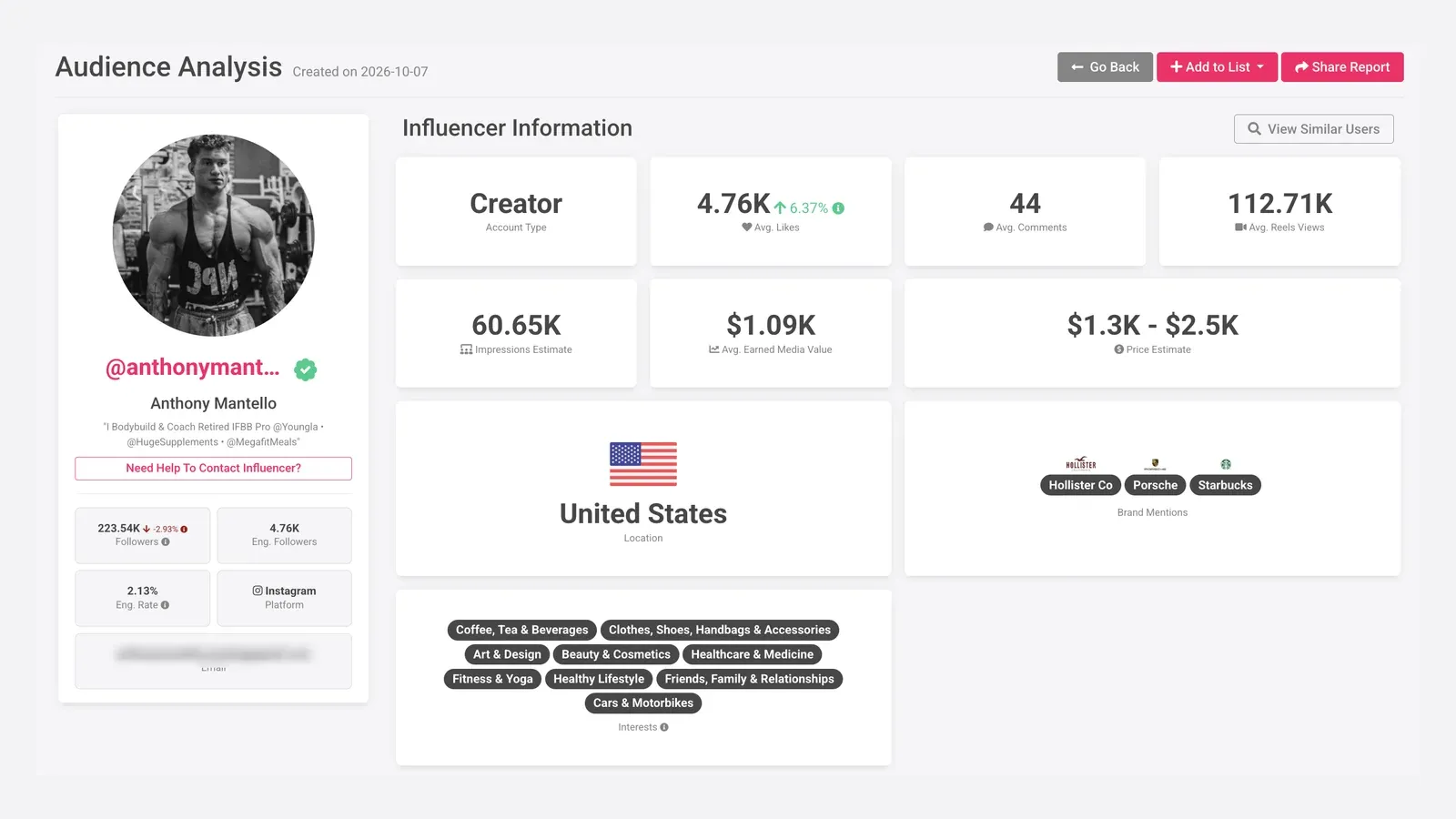Click Need Help To Contact Influencer link
The width and height of the screenshot is (1456, 819).
[213, 468]
